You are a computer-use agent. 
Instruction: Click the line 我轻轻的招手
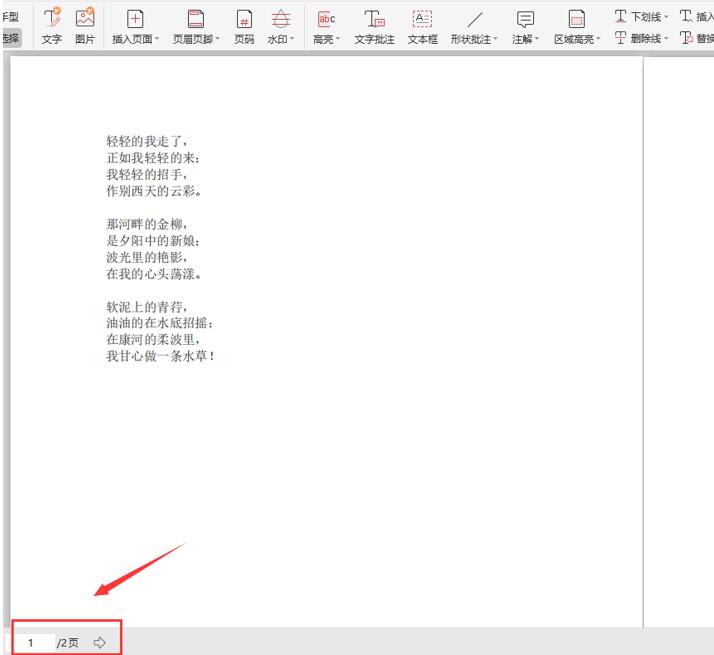pyautogui.click(x=147, y=174)
